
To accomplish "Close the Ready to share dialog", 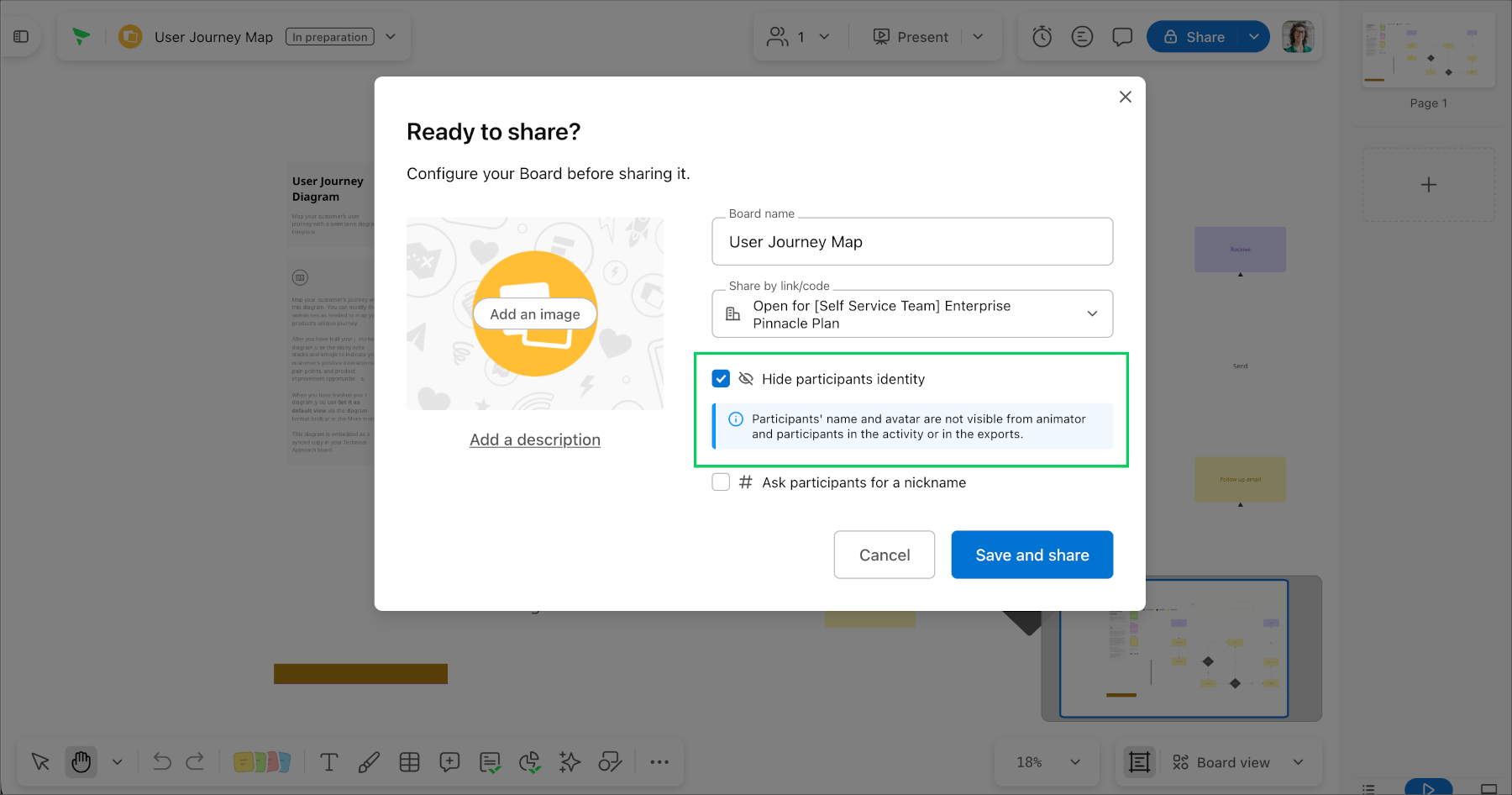I will pyautogui.click(x=1126, y=97).
